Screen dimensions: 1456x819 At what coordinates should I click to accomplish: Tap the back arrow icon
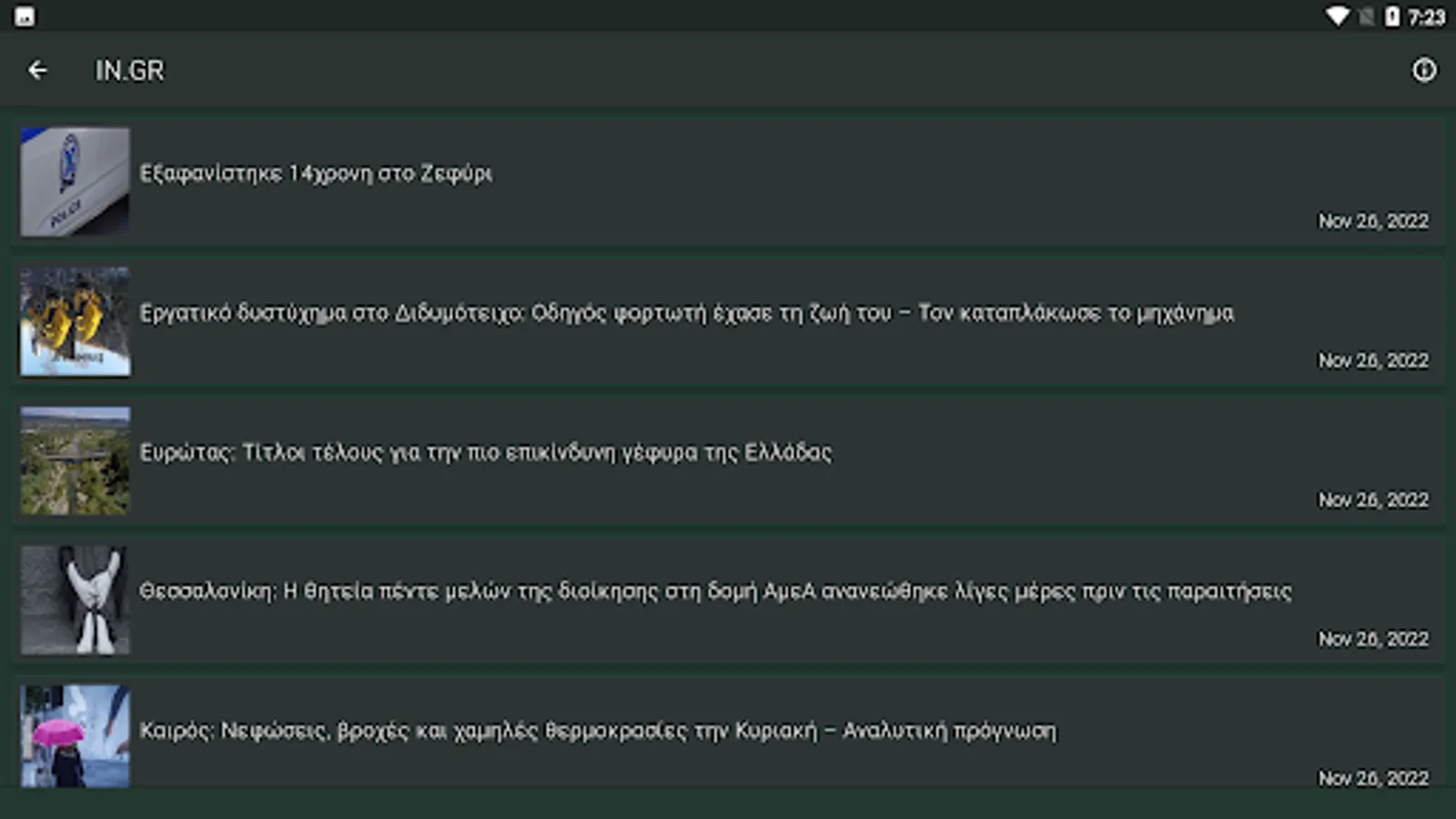click(x=37, y=70)
